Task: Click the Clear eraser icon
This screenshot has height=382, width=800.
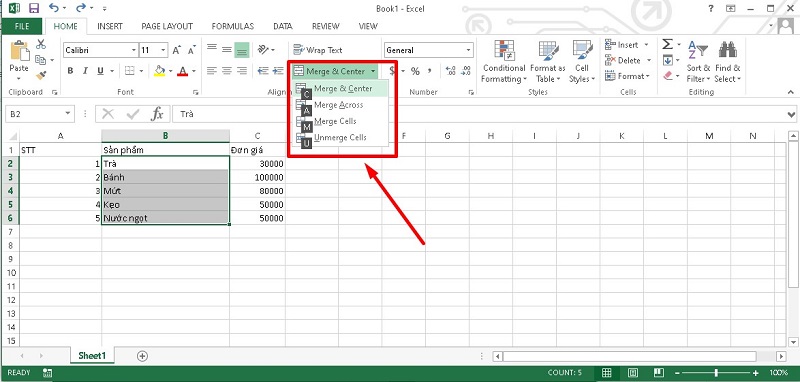Action: 668,75
